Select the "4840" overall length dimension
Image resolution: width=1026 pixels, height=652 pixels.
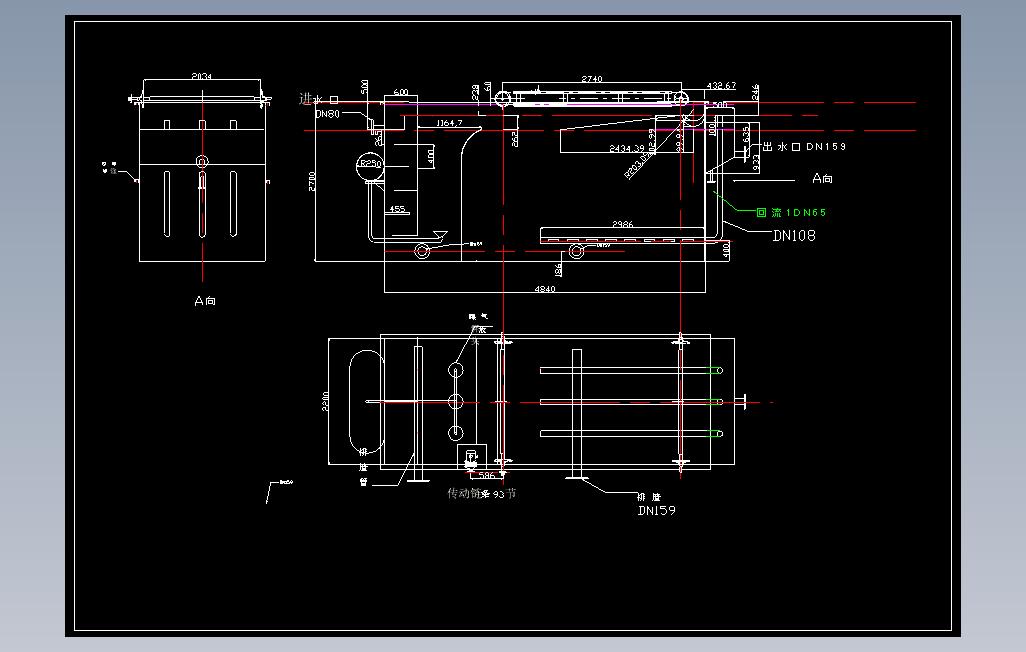point(545,289)
